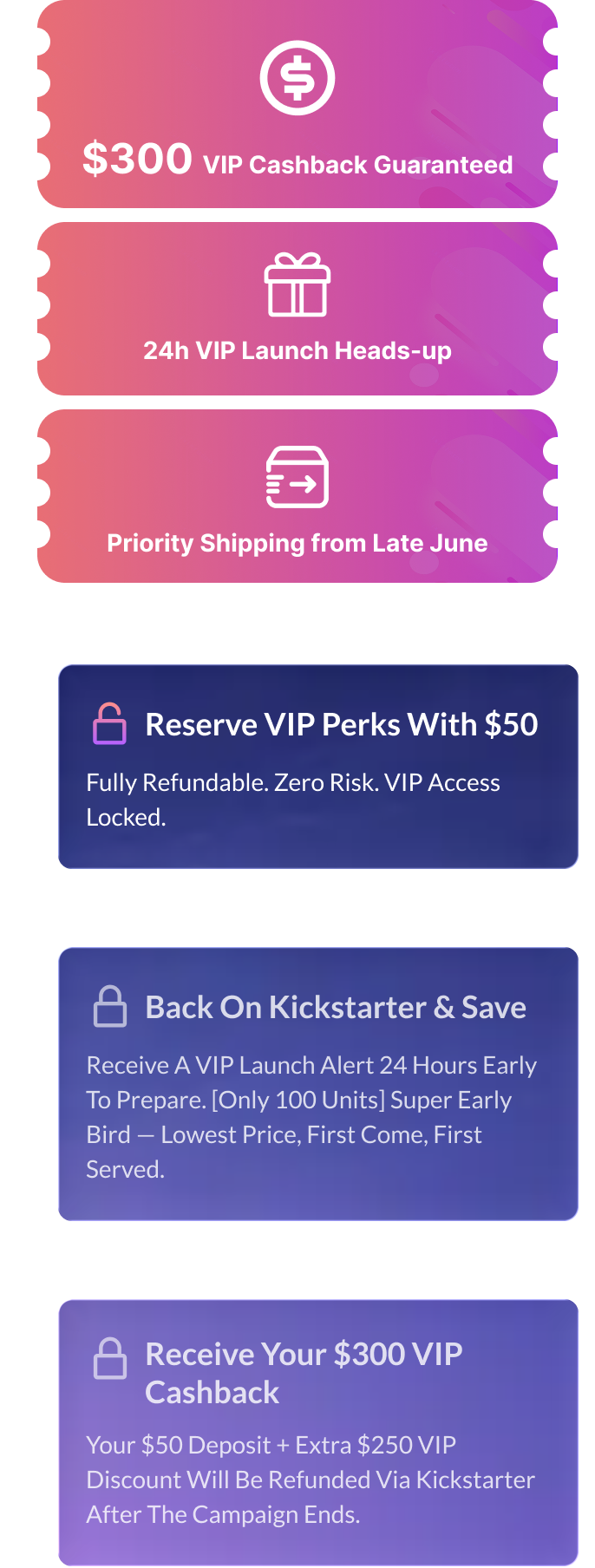595x1568 pixels.
Task: Click the Reserve VIP Perks With $50 heading
Action: [x=342, y=724]
